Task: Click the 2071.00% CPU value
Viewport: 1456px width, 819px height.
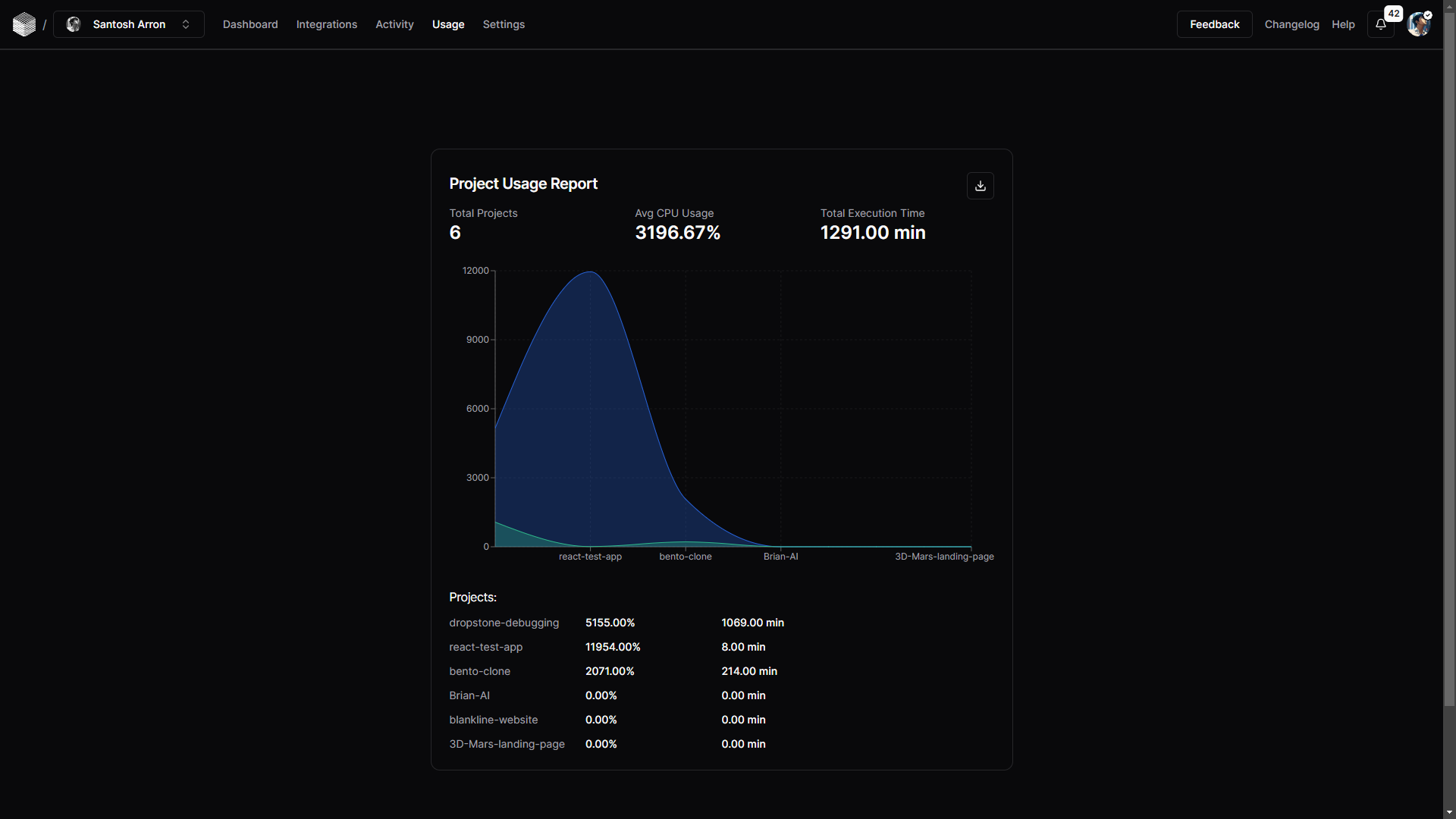Action: (610, 671)
